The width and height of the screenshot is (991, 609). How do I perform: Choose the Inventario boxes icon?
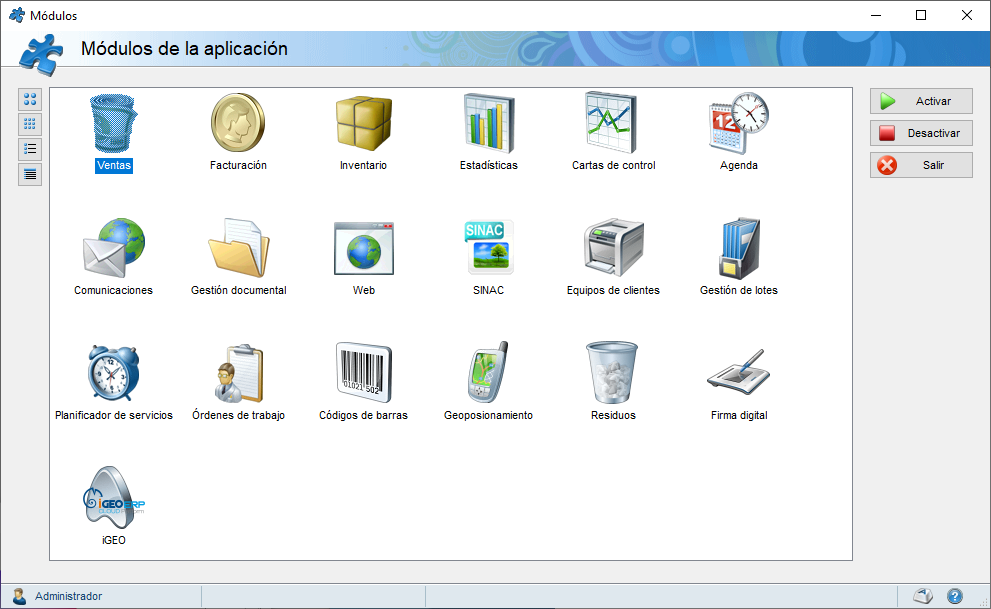pos(363,123)
